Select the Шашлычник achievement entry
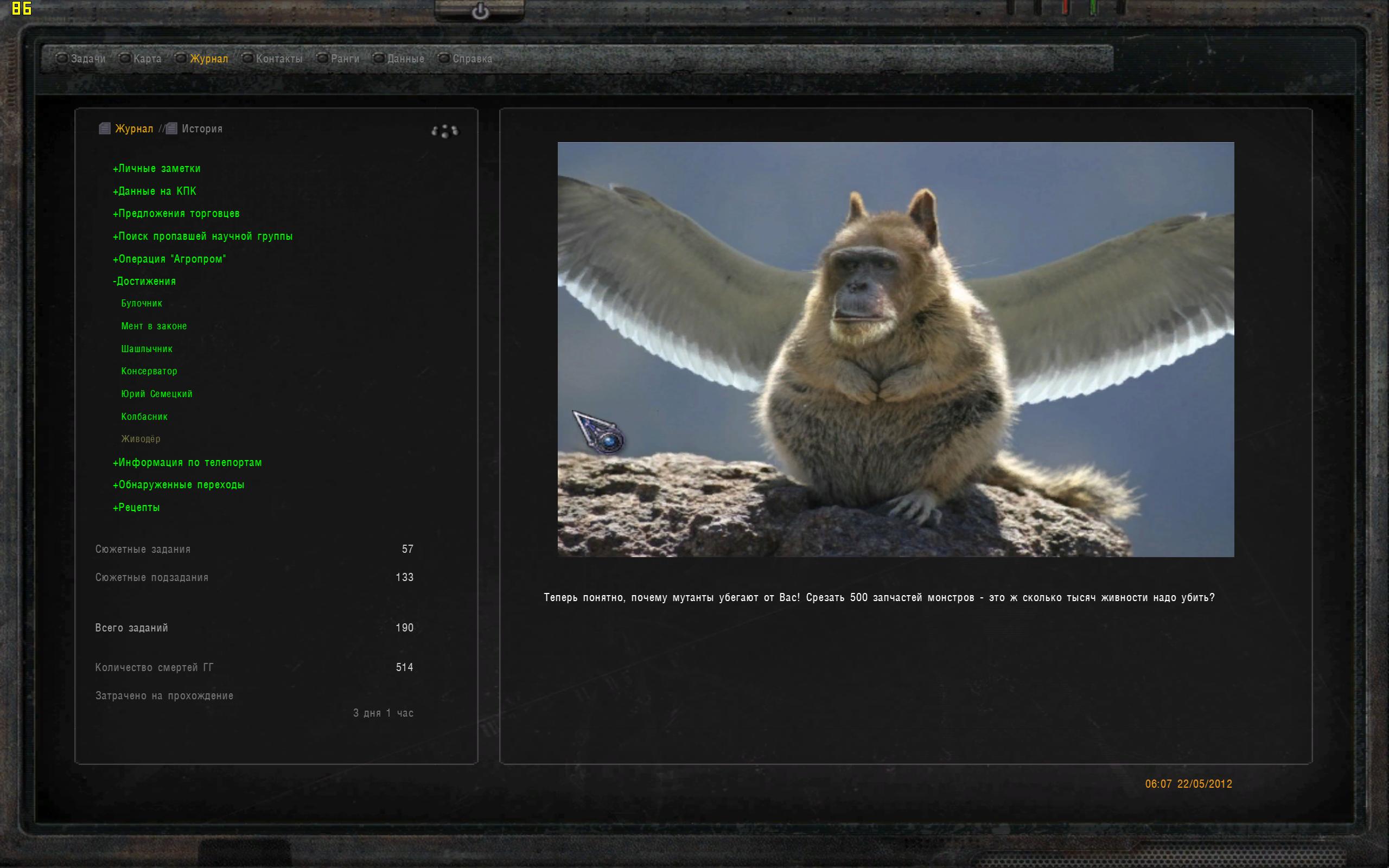1389x868 pixels. [146, 348]
